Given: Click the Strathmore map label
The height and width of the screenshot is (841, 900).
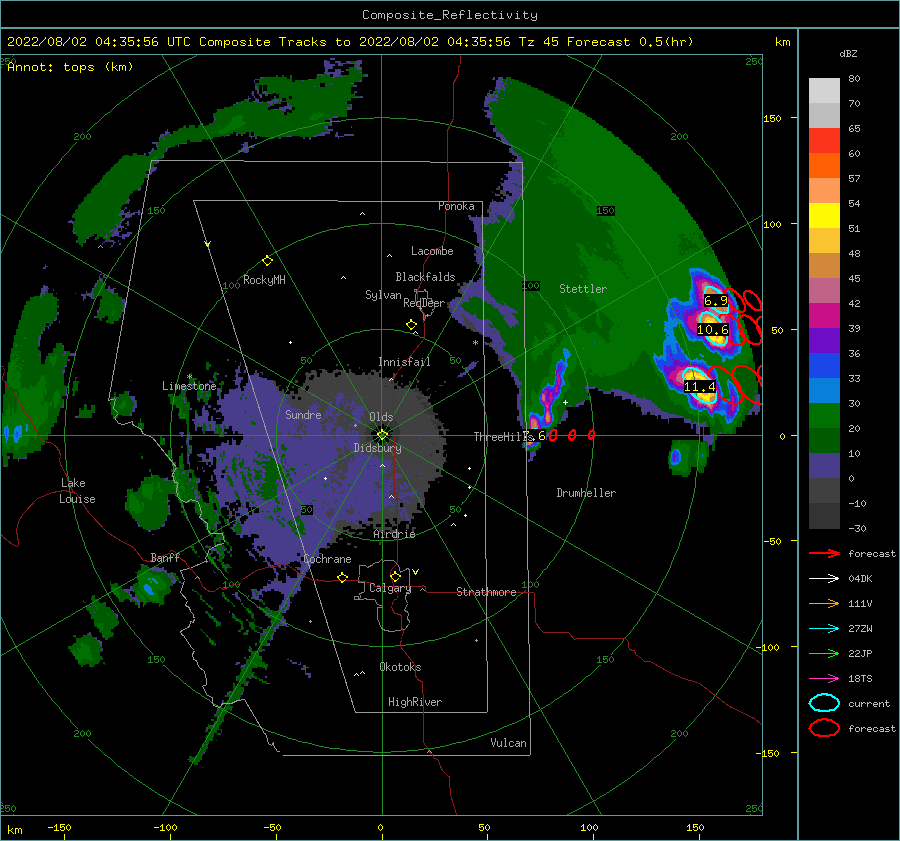Looking at the screenshot, I should 486,592.
